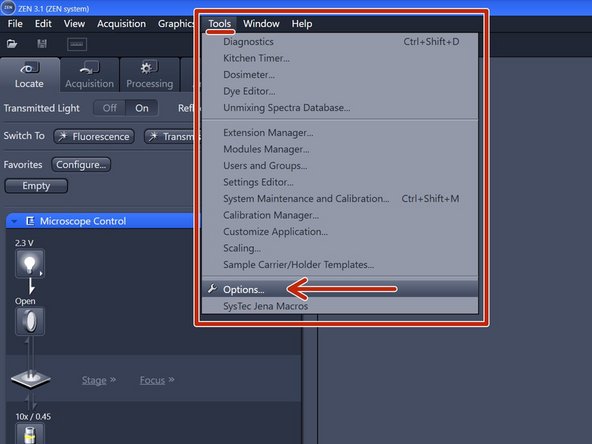Viewport: 592px width, 444px height.
Task: Open the Acquisition menu
Action: 121,24
